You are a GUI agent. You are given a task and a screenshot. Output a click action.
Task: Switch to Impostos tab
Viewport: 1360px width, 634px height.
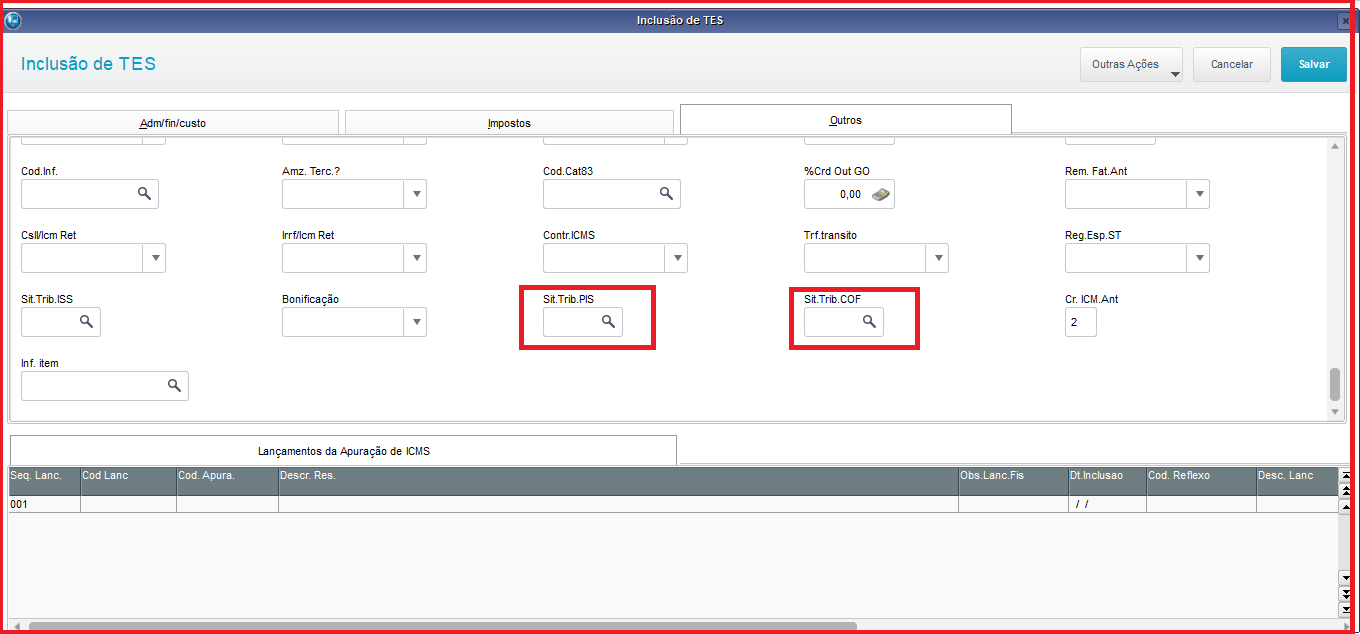[x=509, y=122]
